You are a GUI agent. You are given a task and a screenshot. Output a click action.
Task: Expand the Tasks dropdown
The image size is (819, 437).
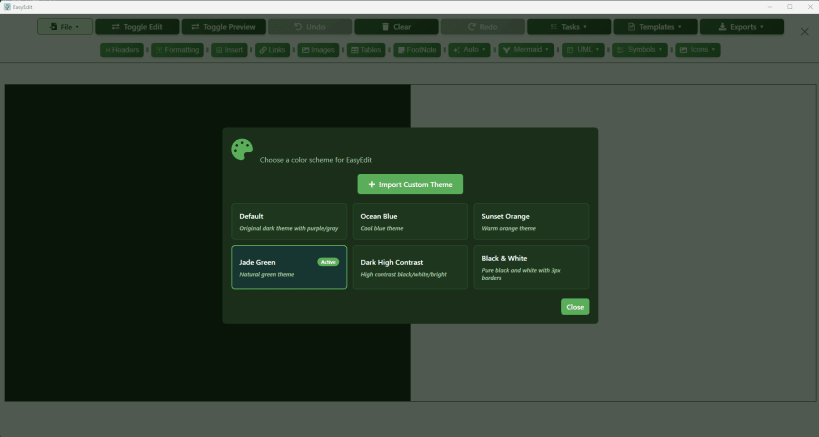pos(569,27)
